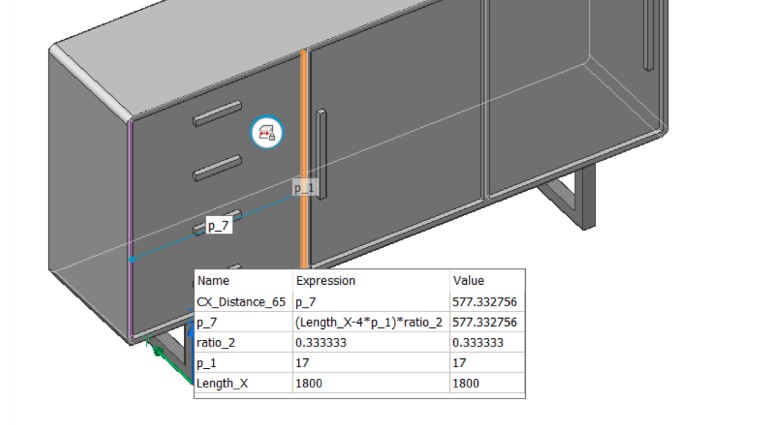The image size is (768, 425).
Task: Click the ratio_2 value cell 0.333333
Action: [x=487, y=342]
